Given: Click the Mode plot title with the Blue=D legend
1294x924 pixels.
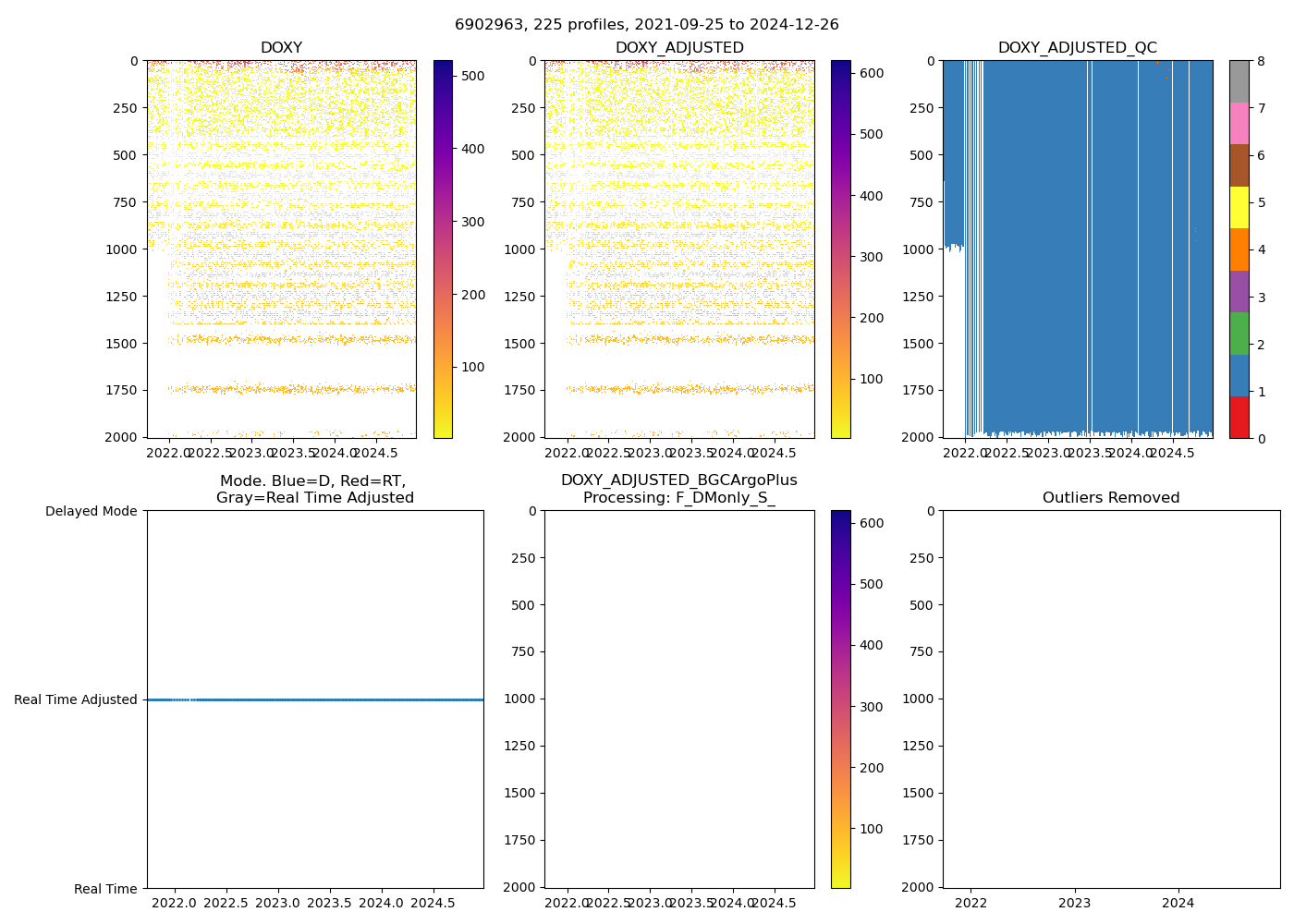Looking at the screenshot, I should pos(314,489).
